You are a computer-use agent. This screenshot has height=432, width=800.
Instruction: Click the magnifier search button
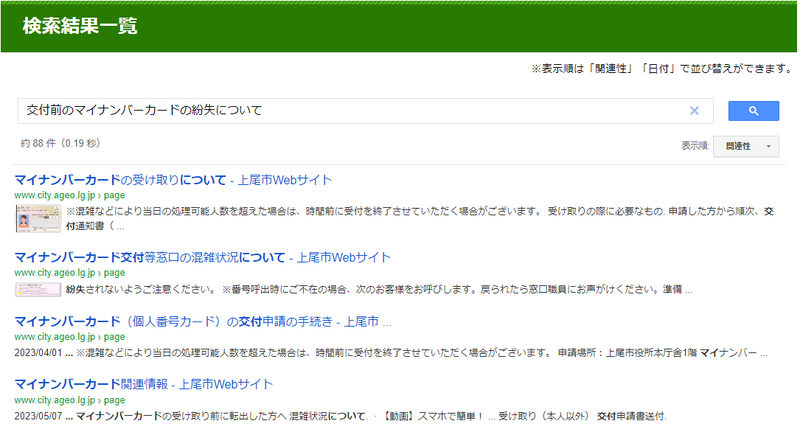pos(753,111)
